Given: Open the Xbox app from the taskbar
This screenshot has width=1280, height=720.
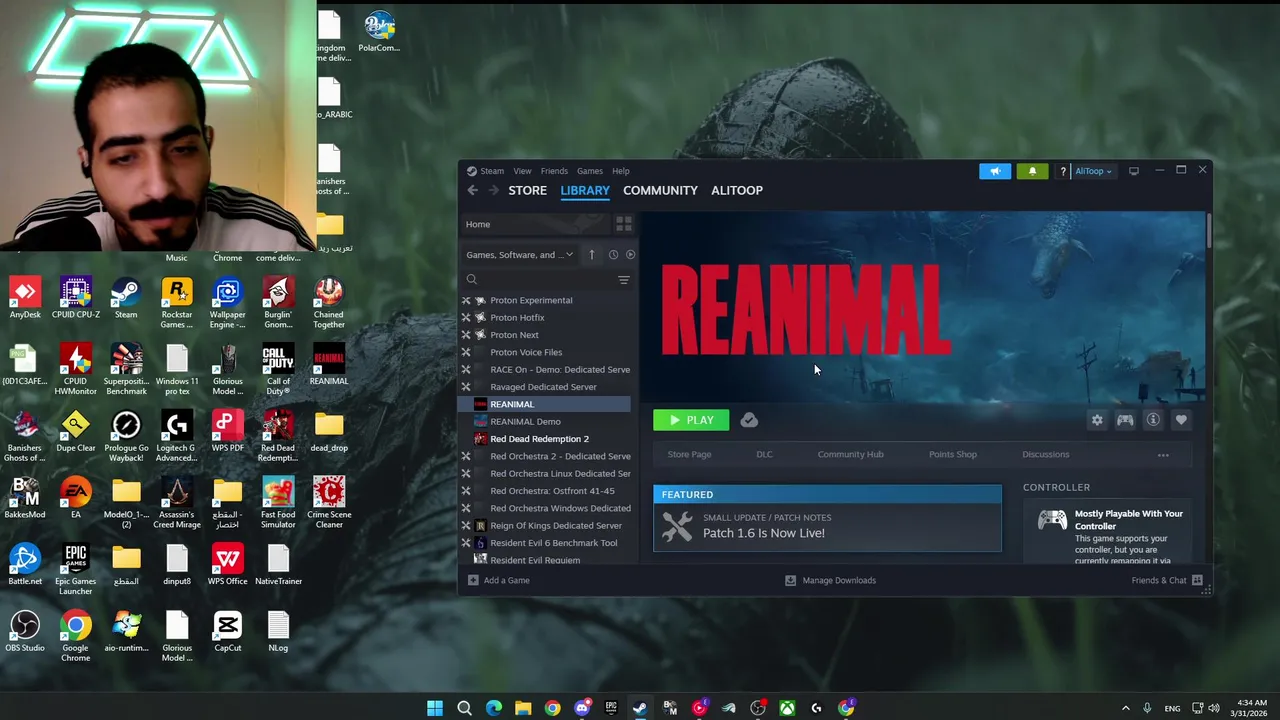Looking at the screenshot, I should [x=787, y=708].
